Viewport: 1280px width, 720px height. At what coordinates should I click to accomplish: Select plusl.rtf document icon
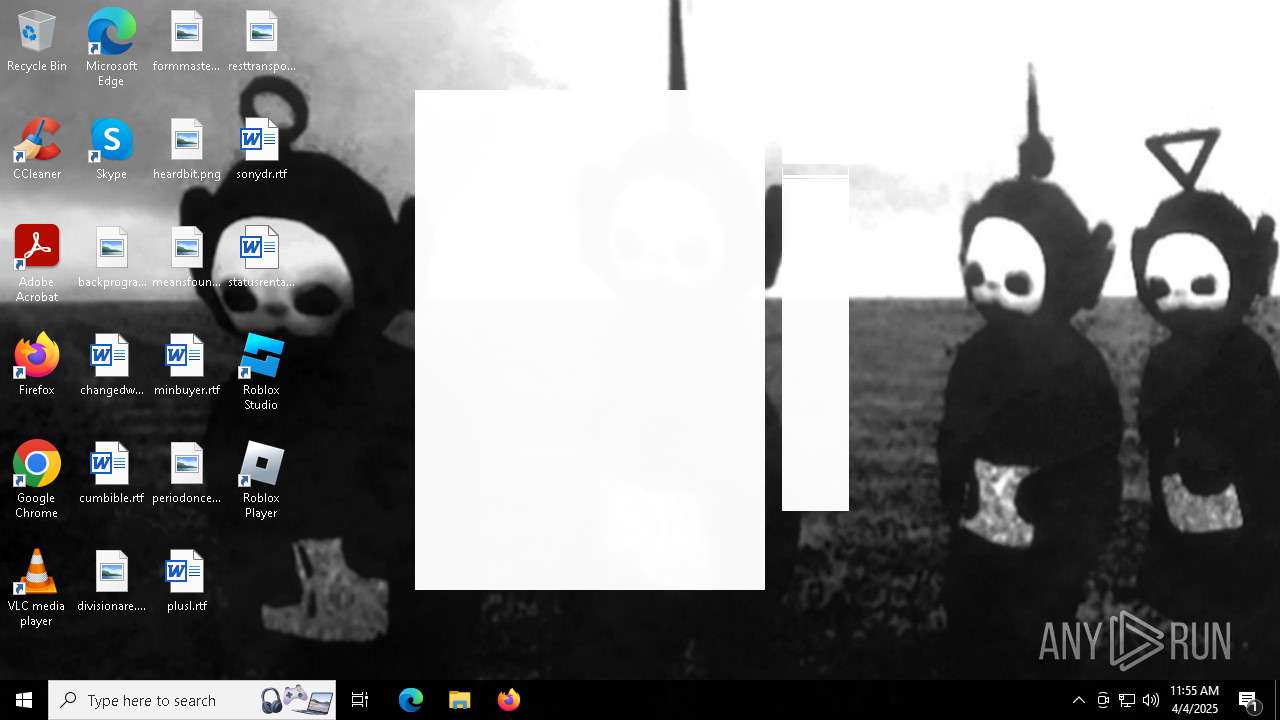coord(186,582)
